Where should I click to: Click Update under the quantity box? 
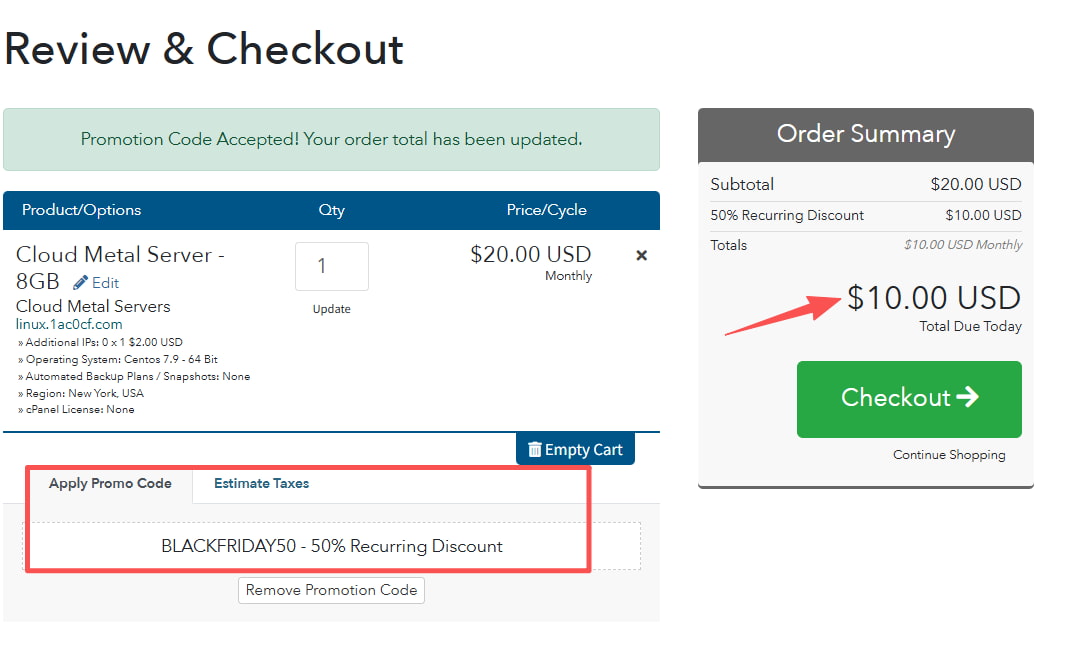(331, 309)
